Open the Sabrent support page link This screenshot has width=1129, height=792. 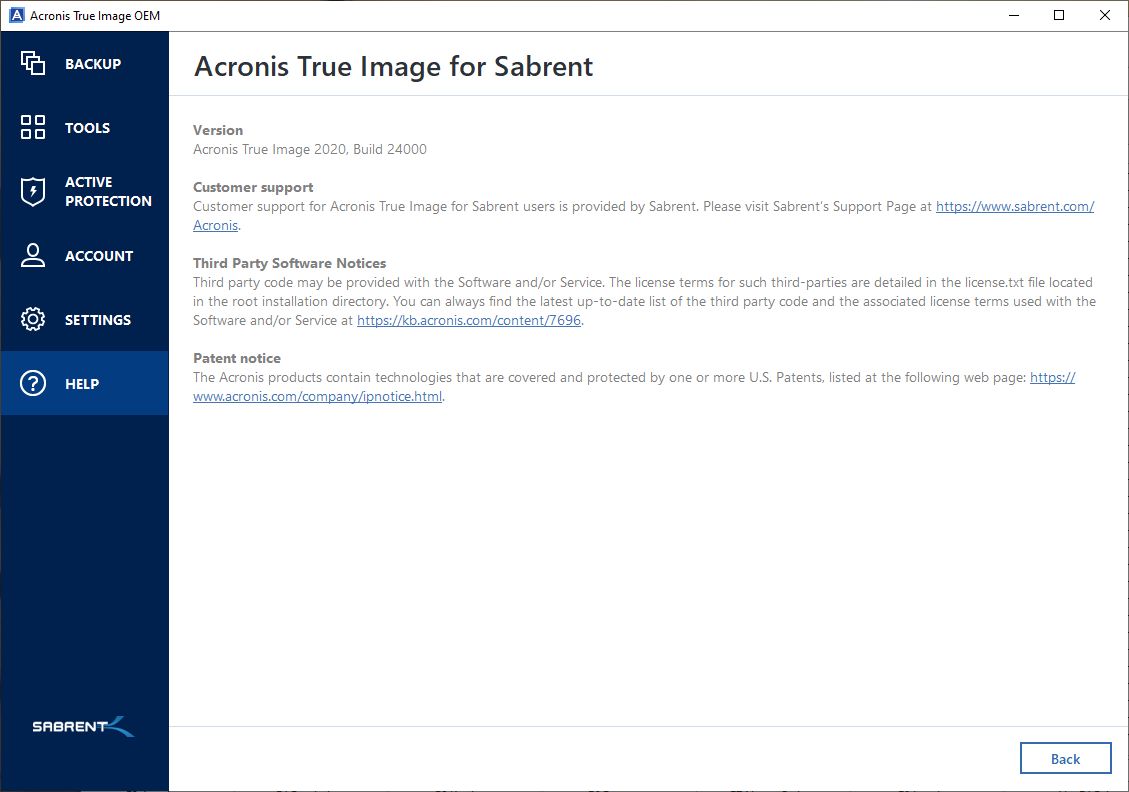point(1014,207)
